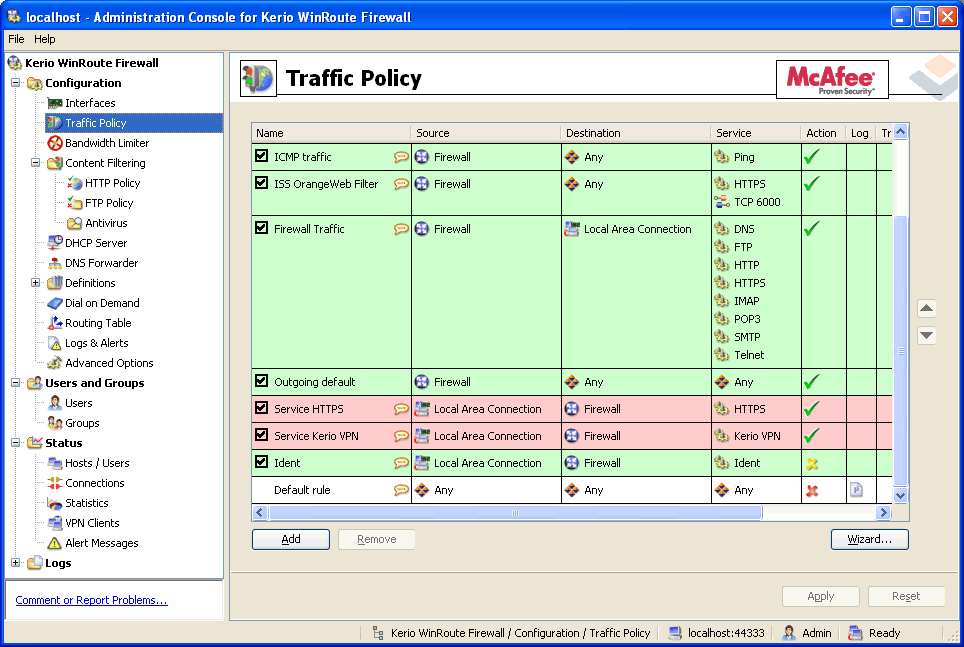Open the Help menu

(44, 39)
